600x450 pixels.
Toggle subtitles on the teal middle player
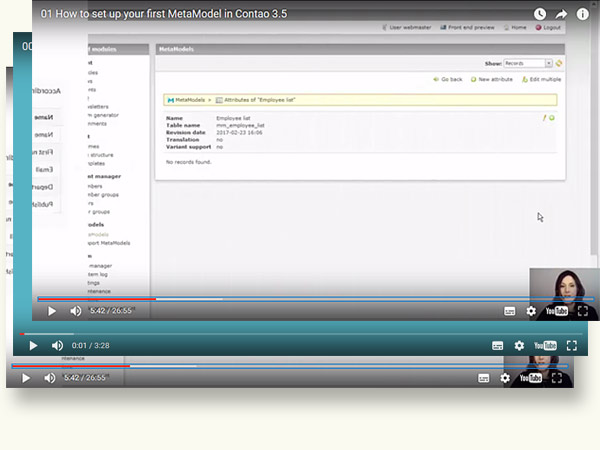tap(497, 346)
